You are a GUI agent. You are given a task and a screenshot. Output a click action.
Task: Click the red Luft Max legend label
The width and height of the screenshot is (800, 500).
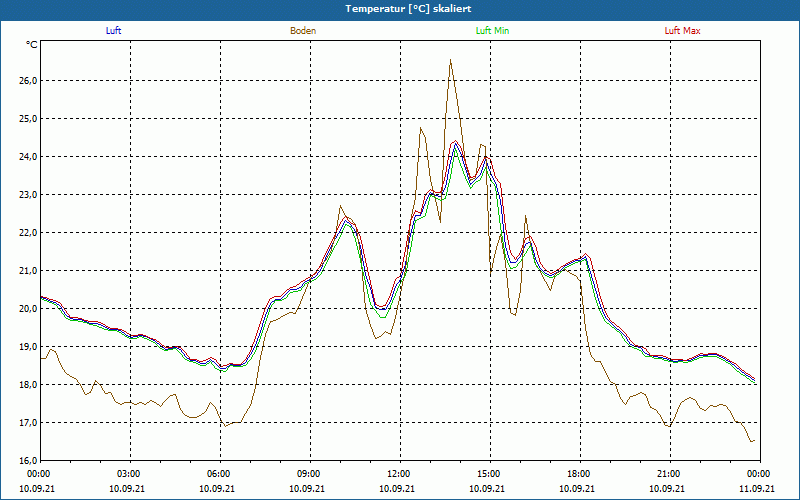pyautogui.click(x=682, y=31)
